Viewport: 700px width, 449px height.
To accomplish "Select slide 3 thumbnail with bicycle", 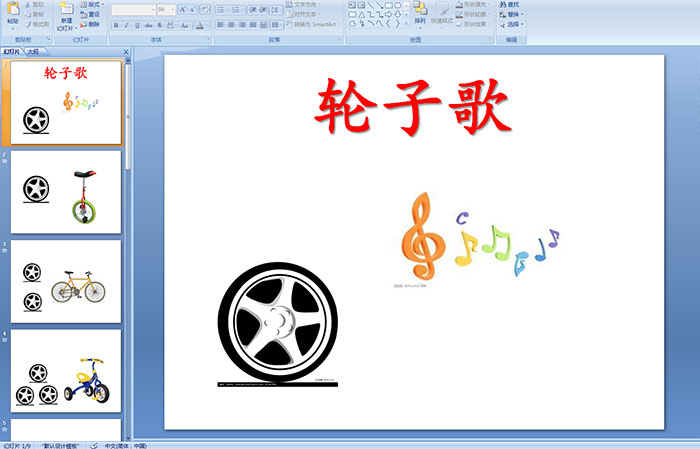I will 66,282.
